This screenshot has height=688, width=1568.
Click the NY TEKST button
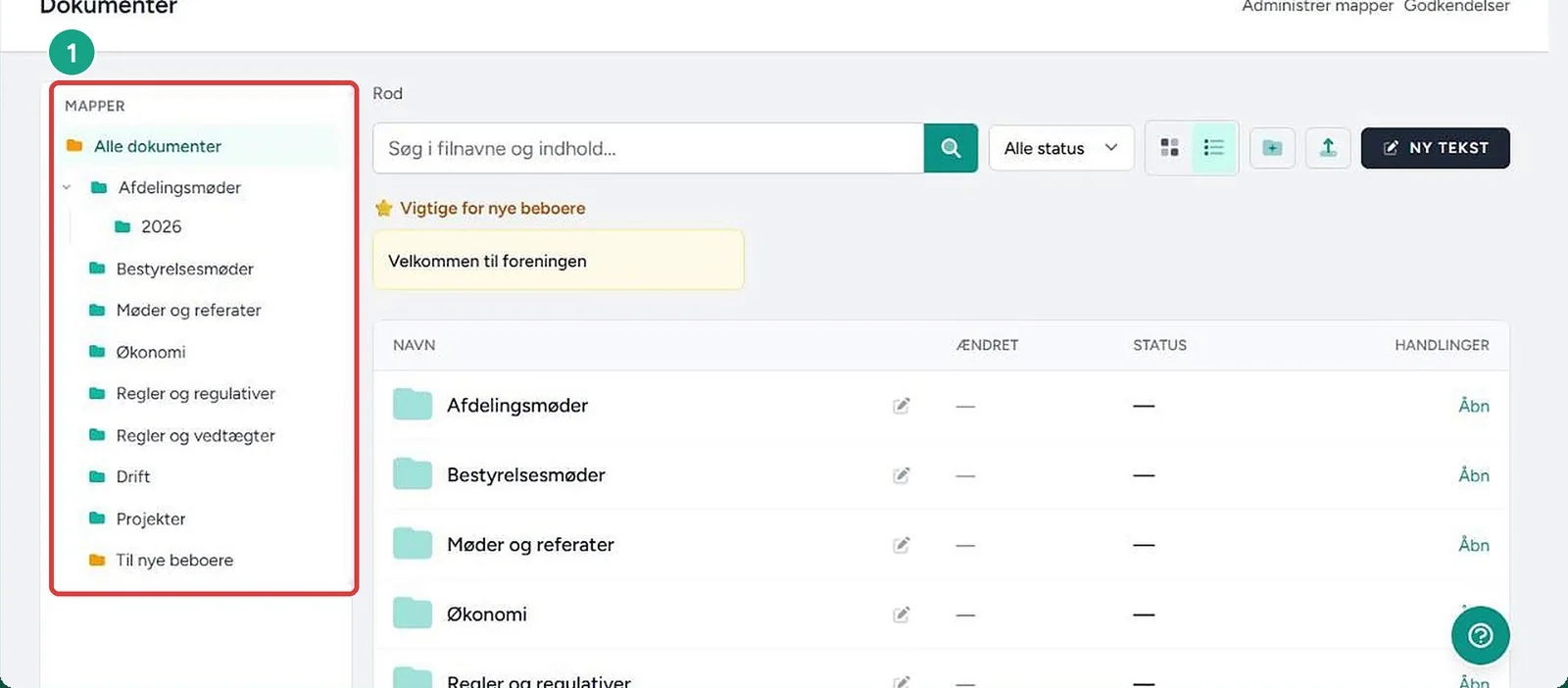pos(1435,148)
